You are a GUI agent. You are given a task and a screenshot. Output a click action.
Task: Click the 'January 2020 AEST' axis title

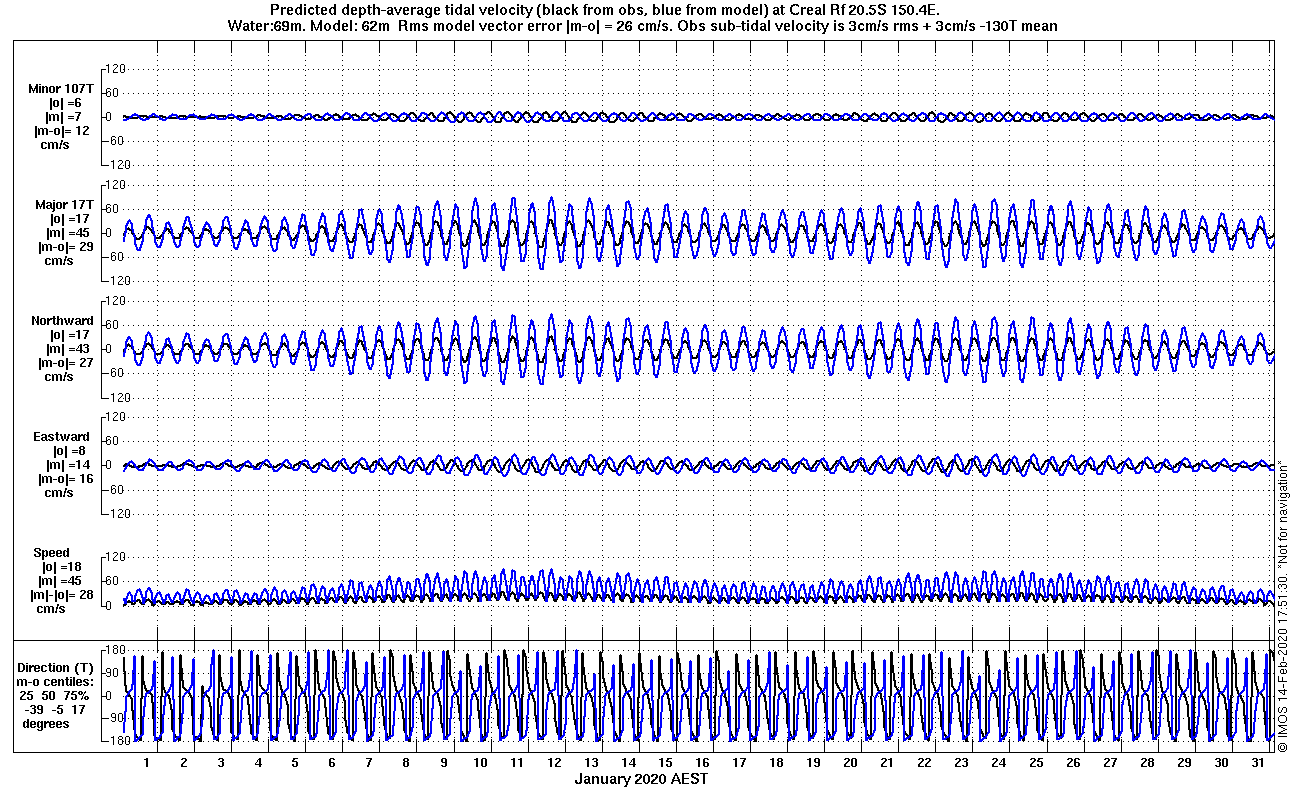coord(642,779)
